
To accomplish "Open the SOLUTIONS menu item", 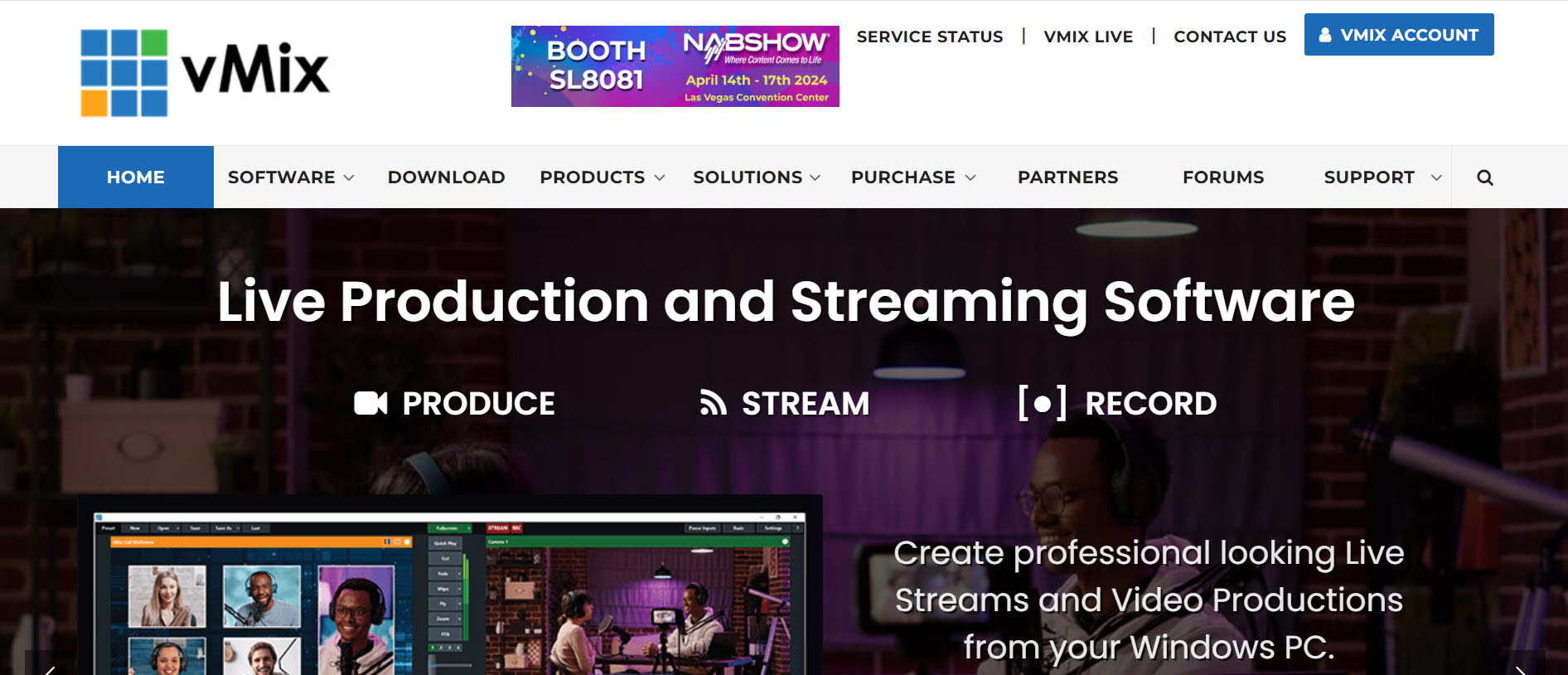I will [x=748, y=177].
